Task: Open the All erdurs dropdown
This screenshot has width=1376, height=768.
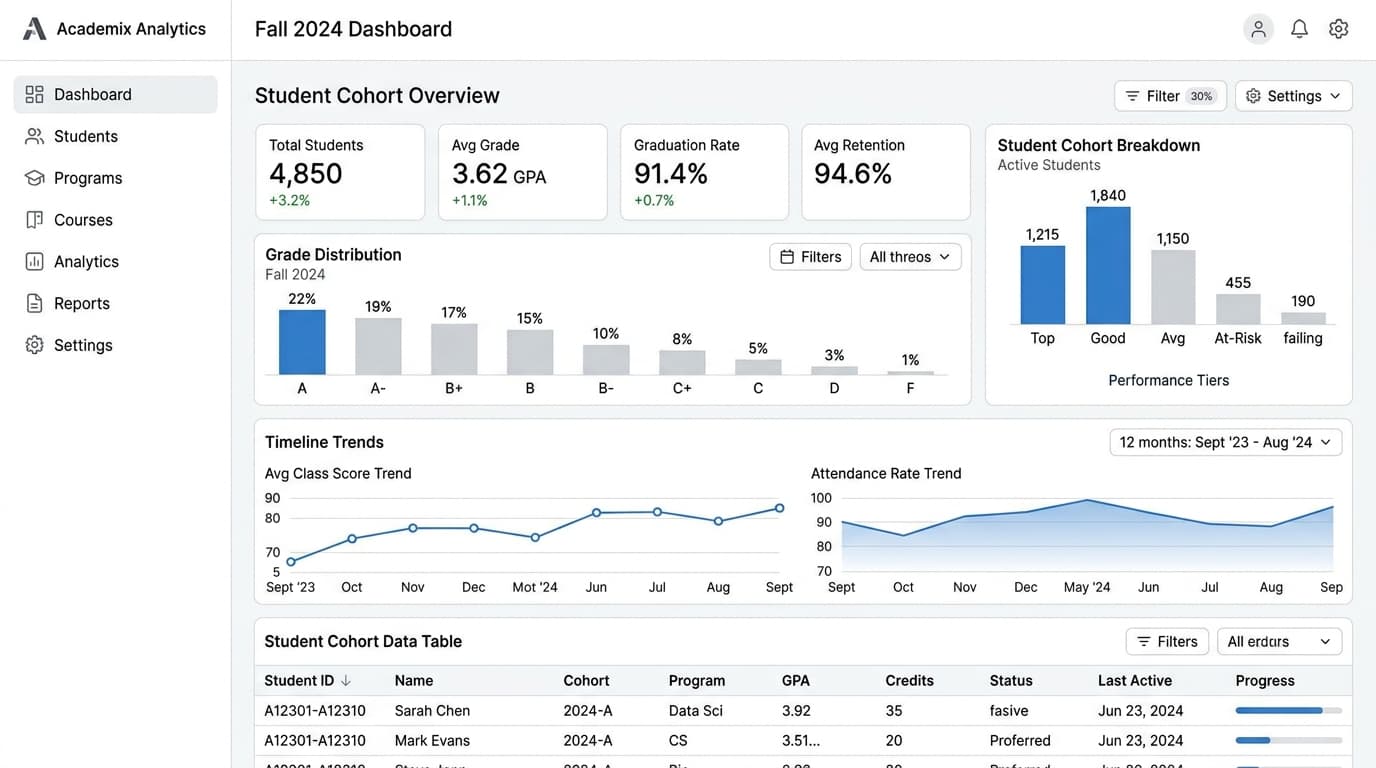Action: coord(1279,642)
